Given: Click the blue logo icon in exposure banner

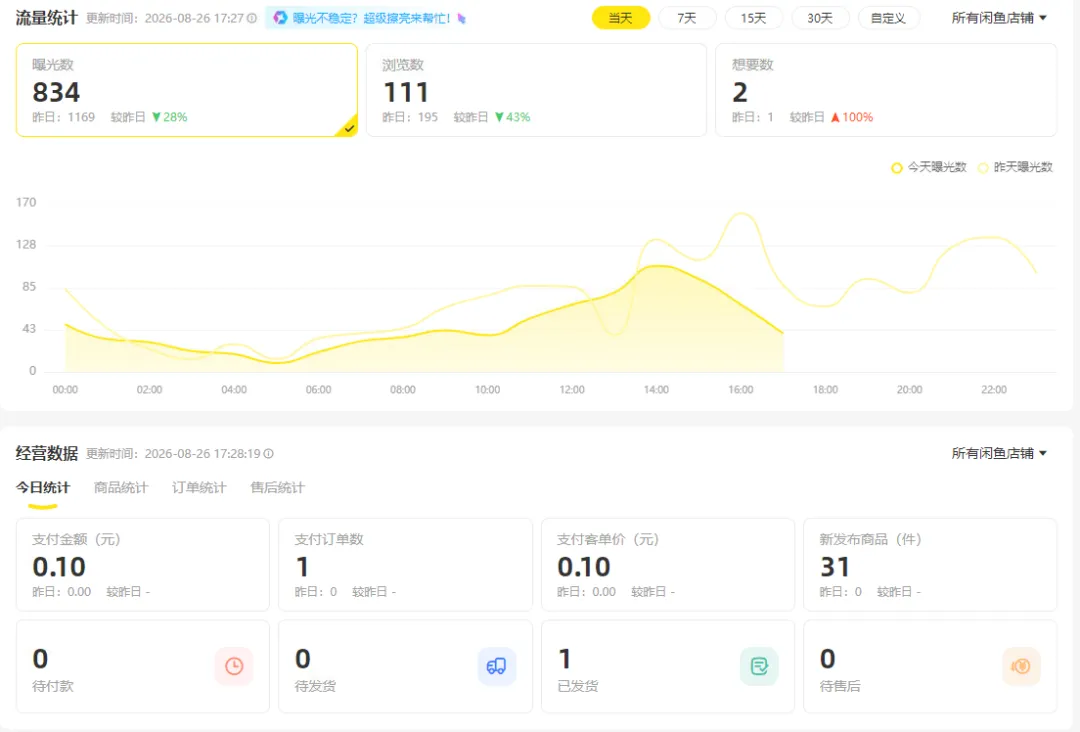Looking at the screenshot, I should point(280,18).
